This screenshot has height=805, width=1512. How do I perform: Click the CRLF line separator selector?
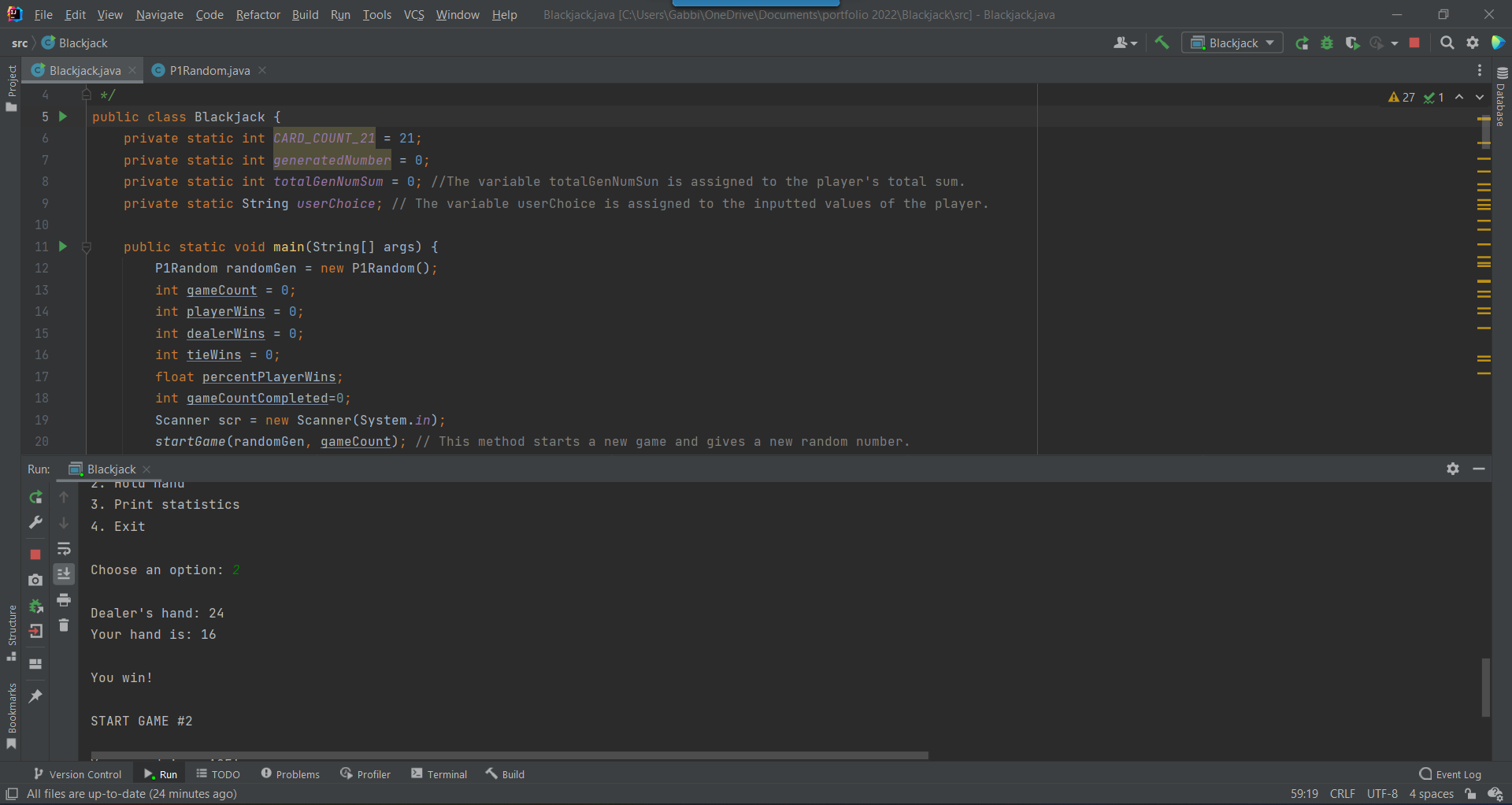[x=1343, y=794]
